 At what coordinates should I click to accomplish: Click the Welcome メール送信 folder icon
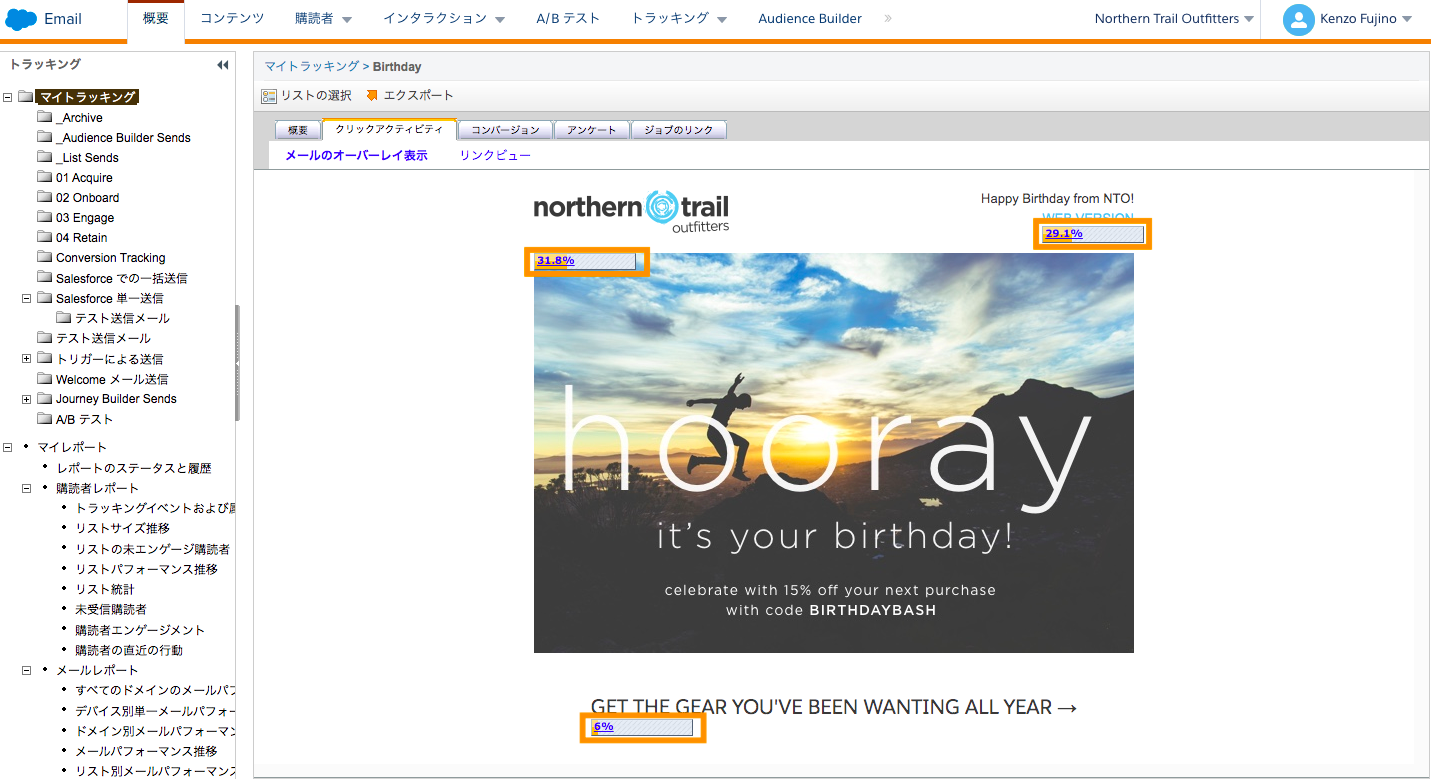click(44, 379)
